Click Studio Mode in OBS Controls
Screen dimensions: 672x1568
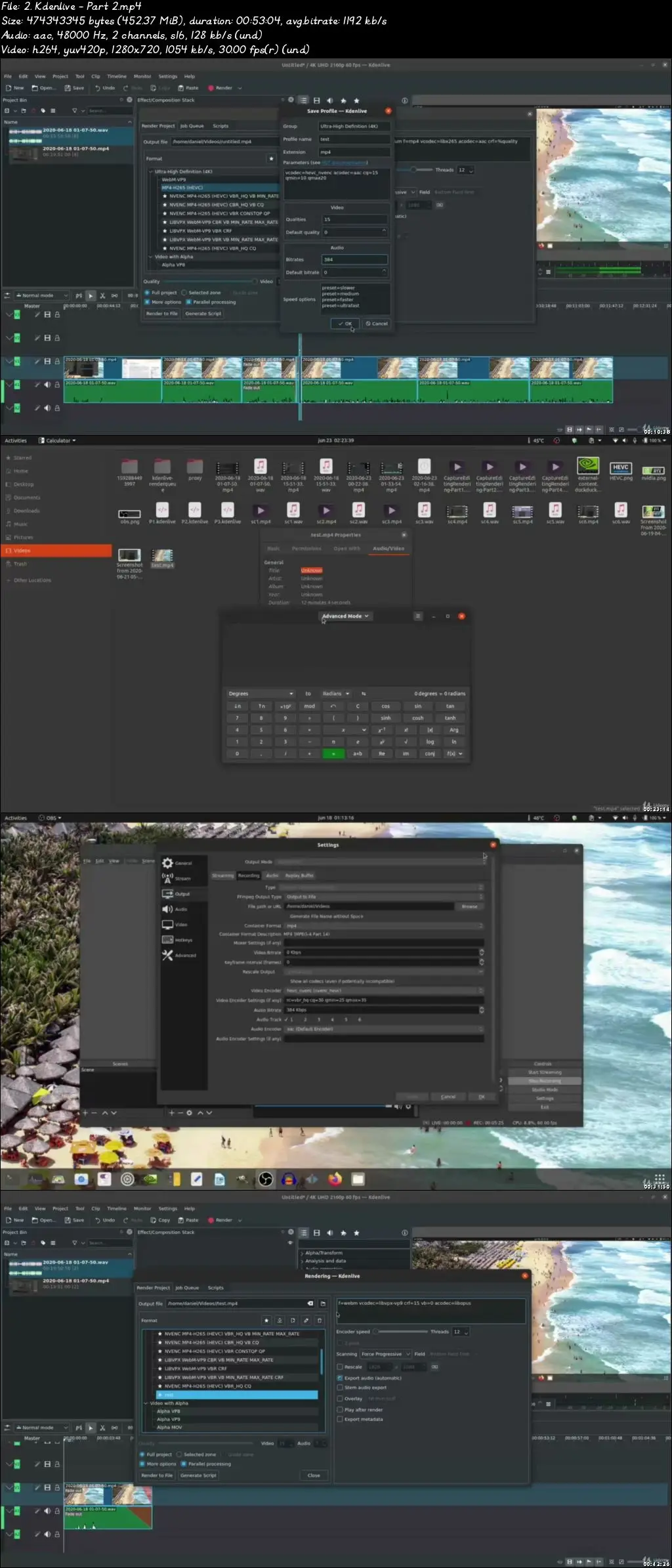(x=545, y=1090)
